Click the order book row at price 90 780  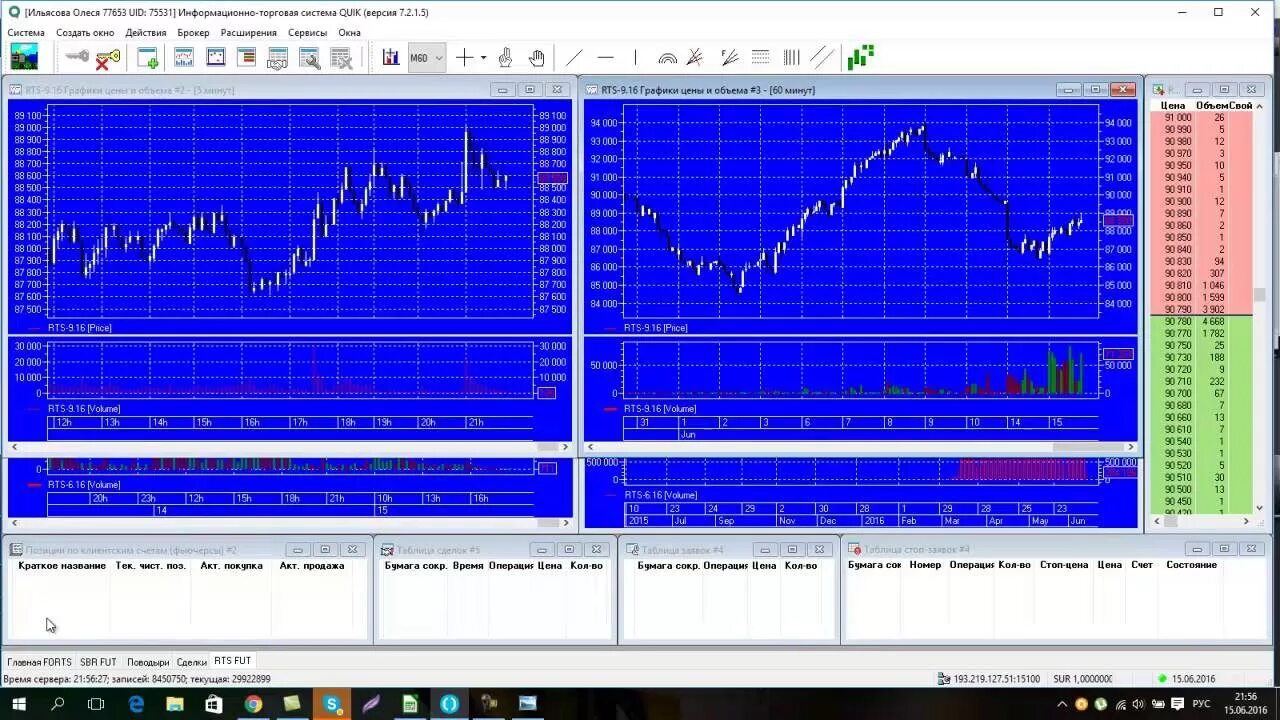1201,322
